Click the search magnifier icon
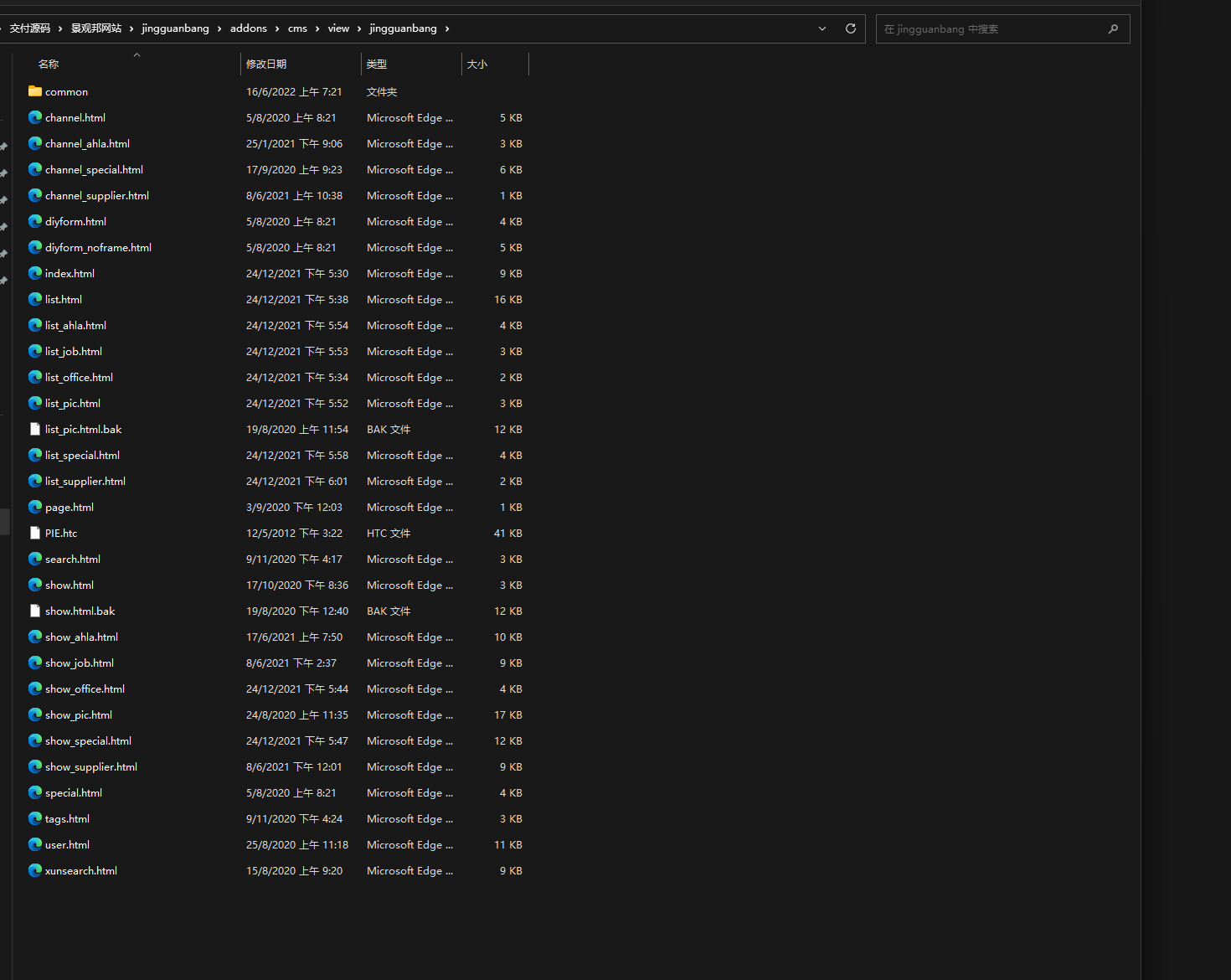Viewport: 1231px width, 980px height. (1113, 28)
